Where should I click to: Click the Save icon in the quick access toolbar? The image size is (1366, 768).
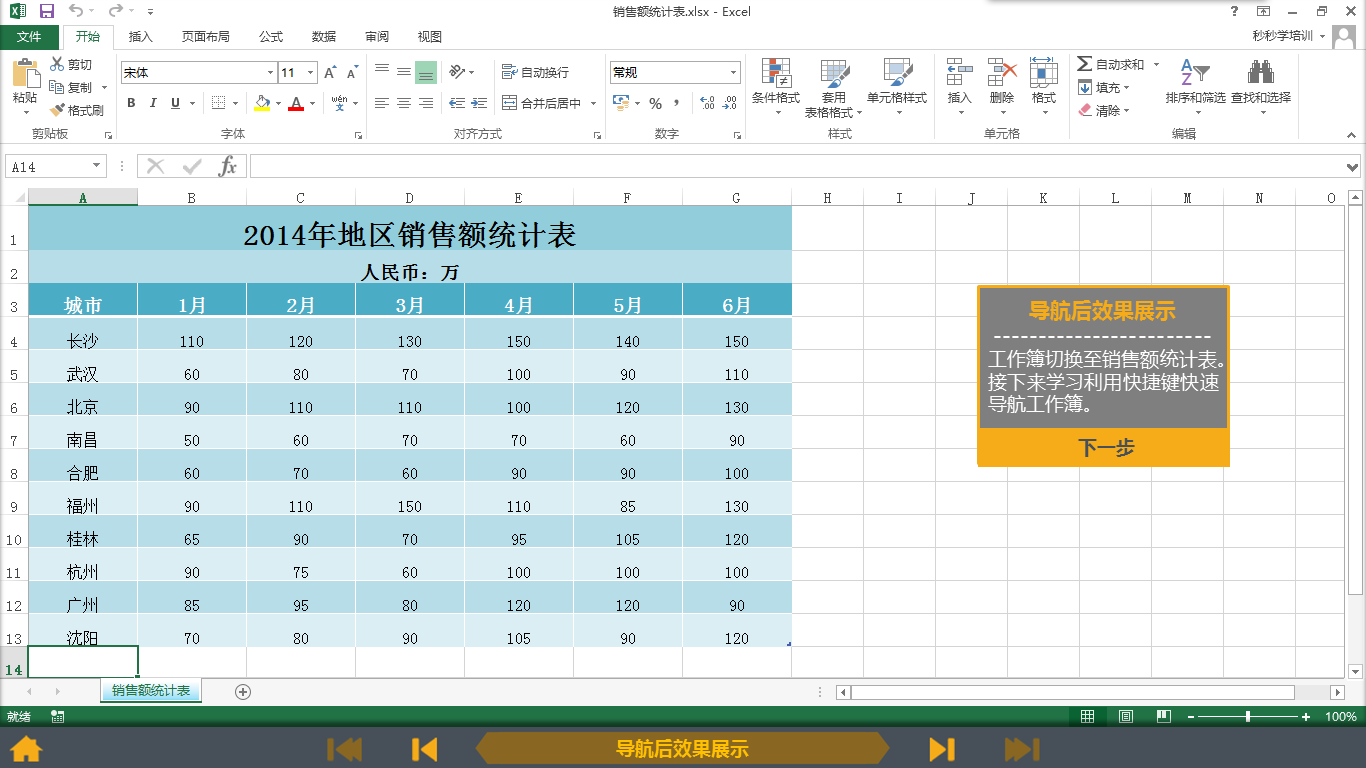(x=47, y=11)
